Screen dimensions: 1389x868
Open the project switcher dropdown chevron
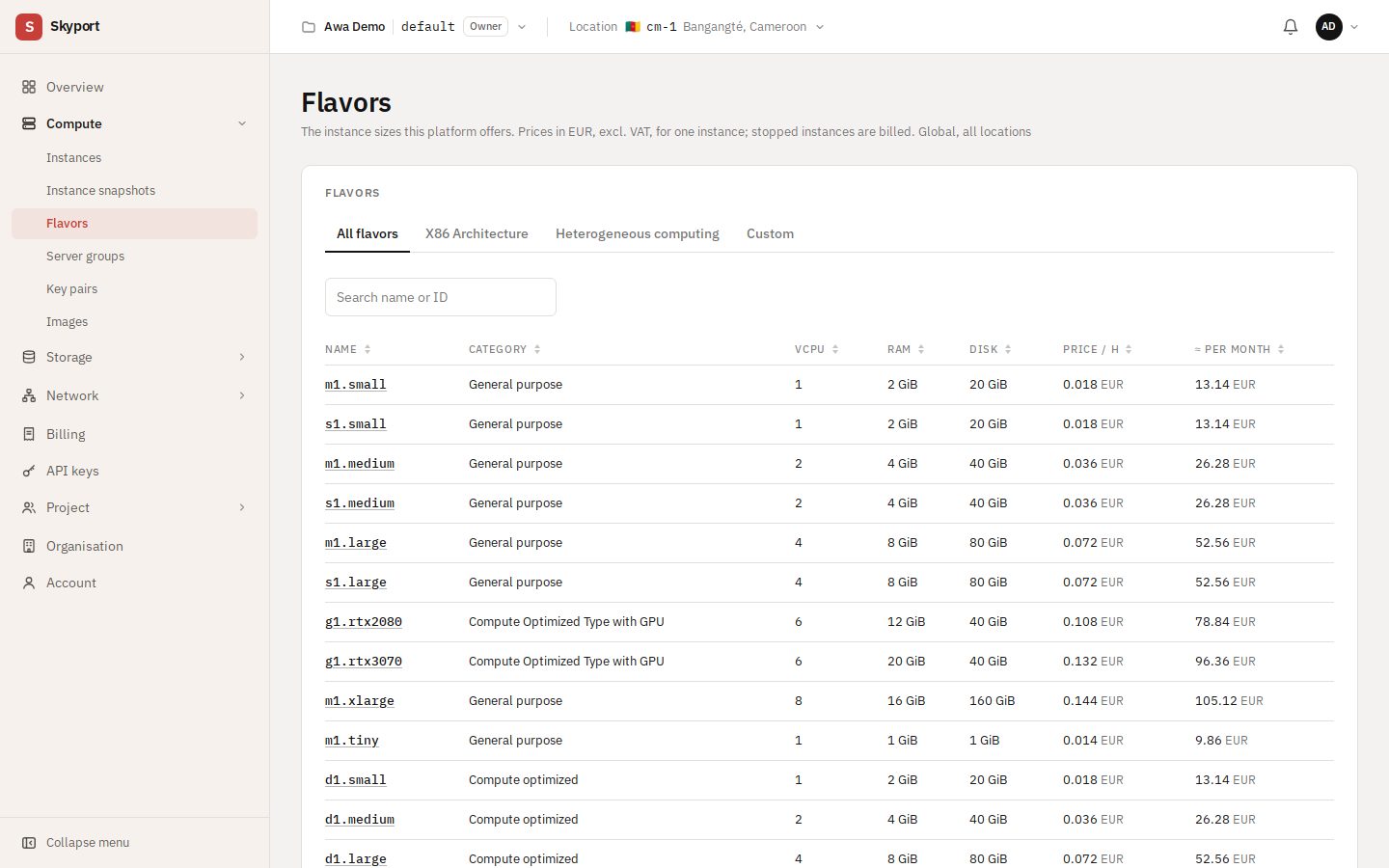pyautogui.click(x=522, y=27)
